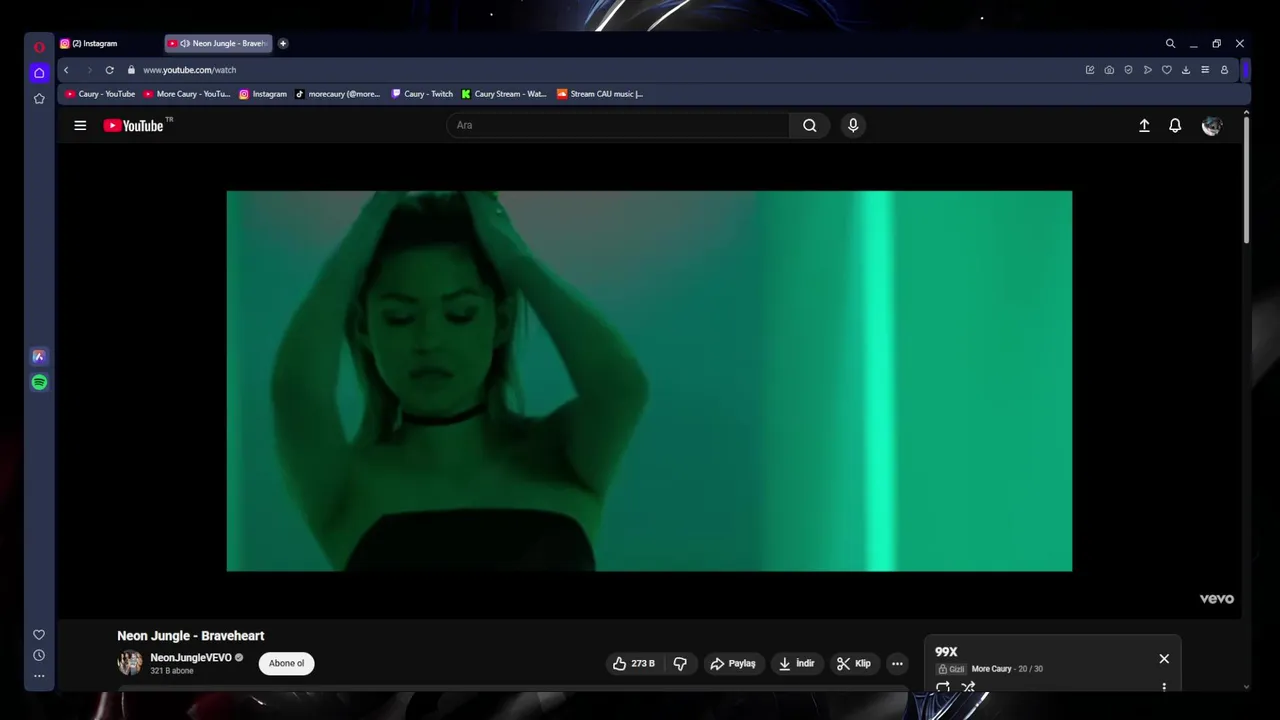Subscribe using the Abone ol button
Screen dimensions: 1280x720
pos(286,663)
